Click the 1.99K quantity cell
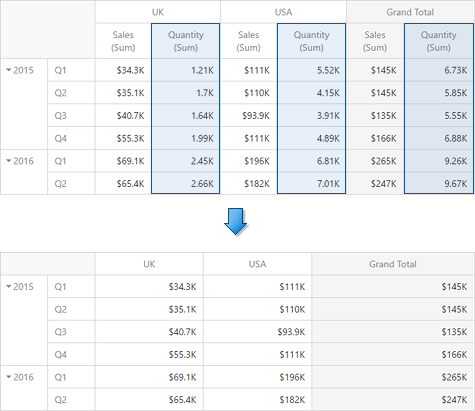 click(x=185, y=138)
